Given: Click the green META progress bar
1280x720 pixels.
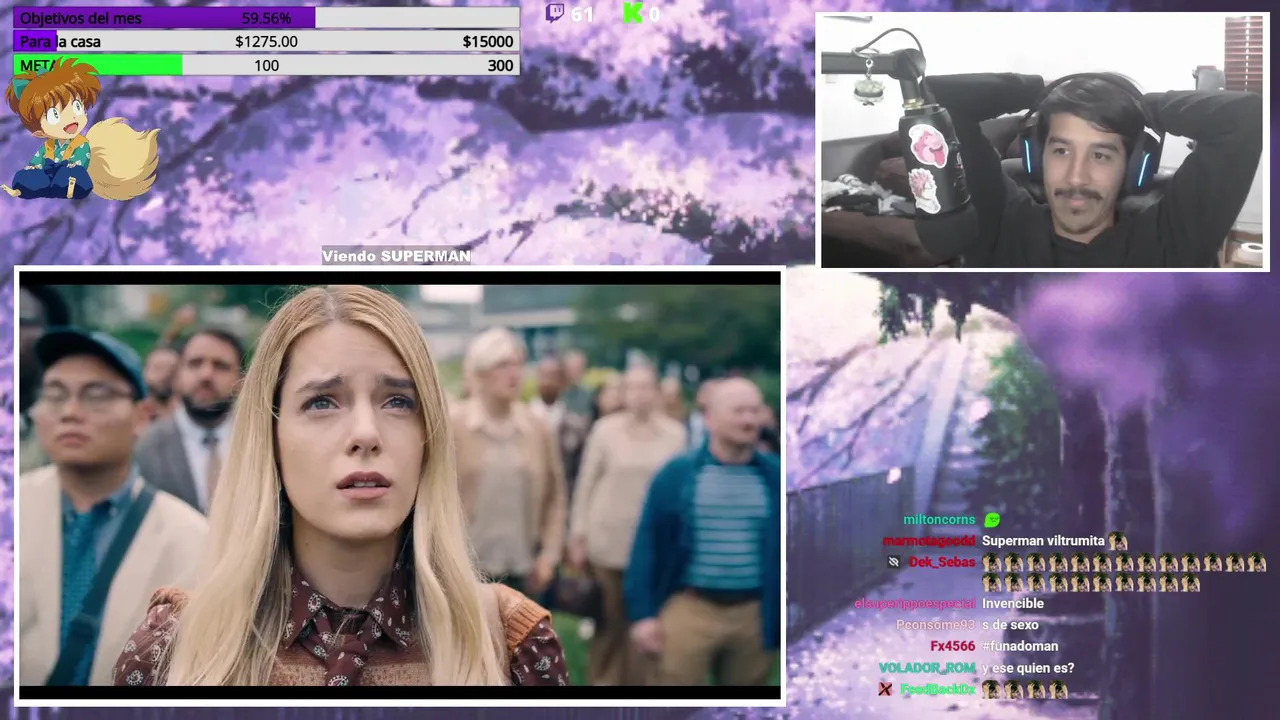Looking at the screenshot, I should click(x=266, y=65).
